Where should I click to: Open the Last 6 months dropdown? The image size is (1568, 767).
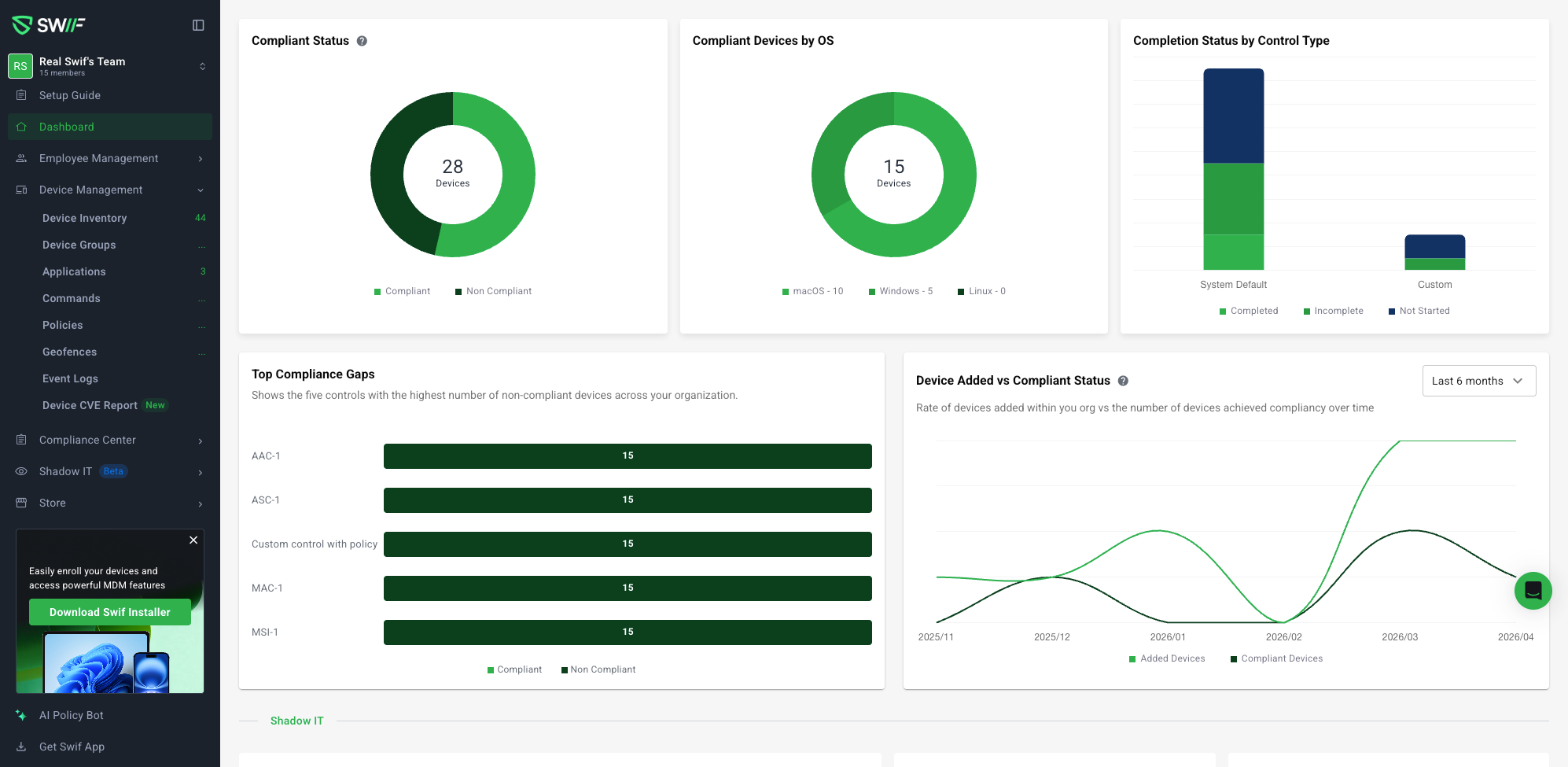1478,381
